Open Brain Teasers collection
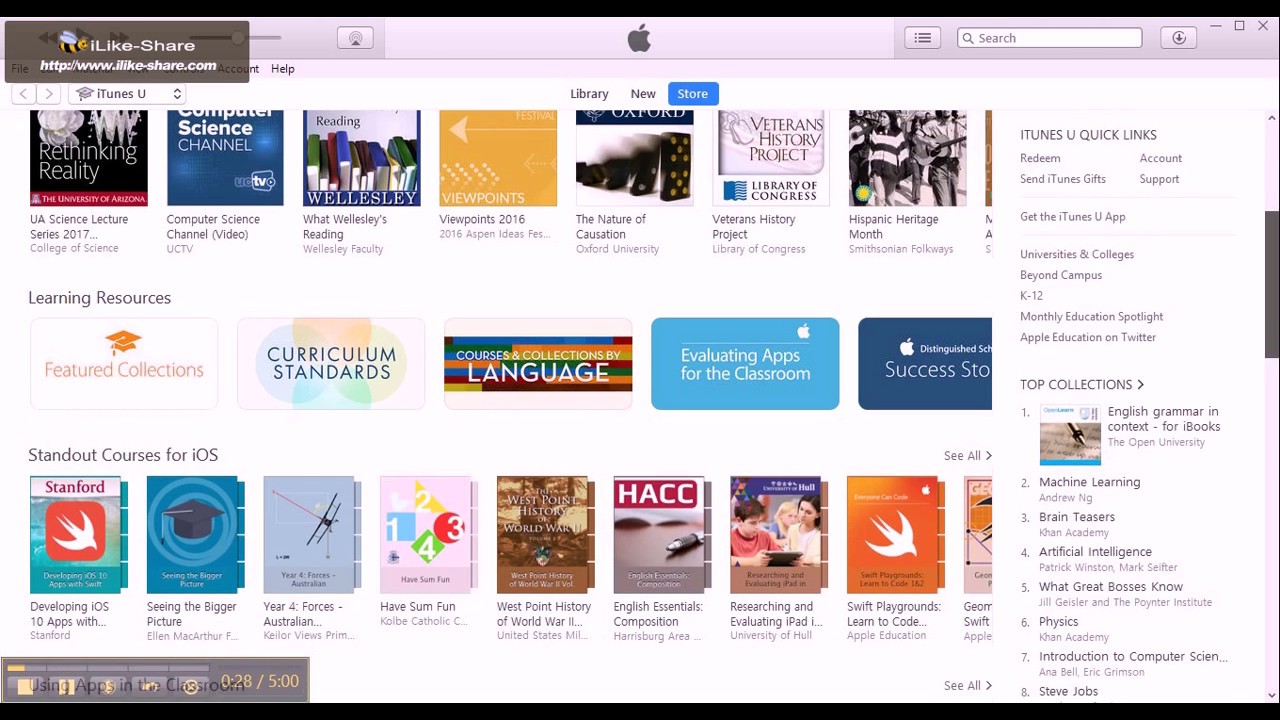1280x720 pixels. [x=1076, y=517]
